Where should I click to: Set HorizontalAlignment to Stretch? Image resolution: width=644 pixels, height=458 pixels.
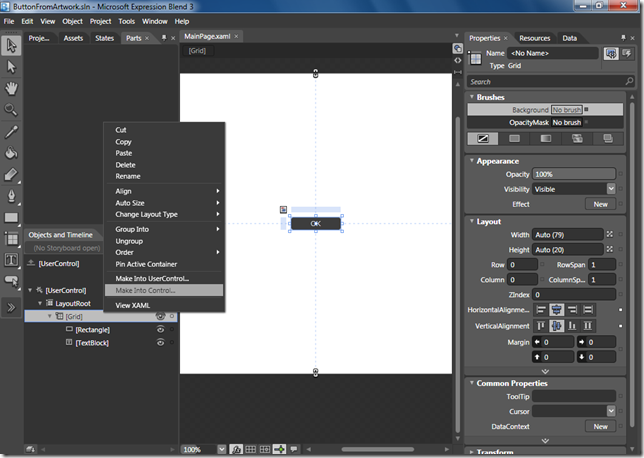tap(588, 310)
